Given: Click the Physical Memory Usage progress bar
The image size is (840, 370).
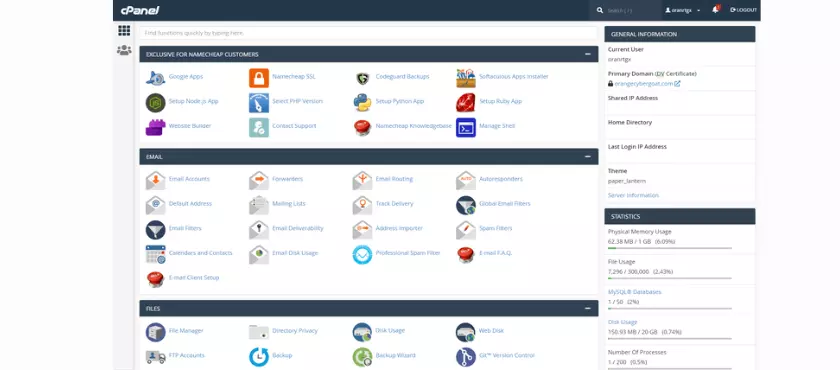Looking at the screenshot, I should [x=670, y=248].
